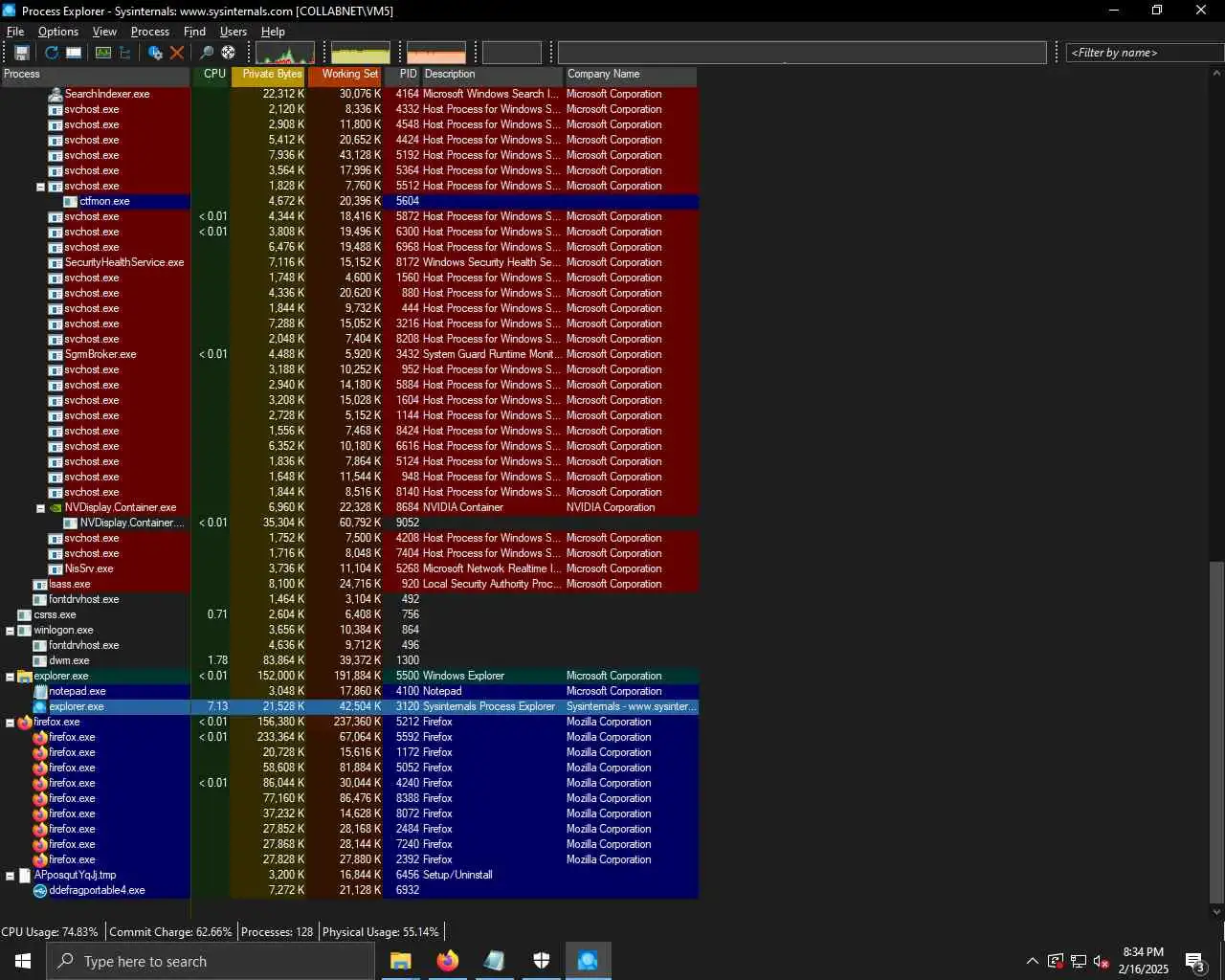1225x980 pixels.
Task: Collapse the APposqutYqJj.tmp tree node
Action: pyautogui.click(x=10, y=876)
